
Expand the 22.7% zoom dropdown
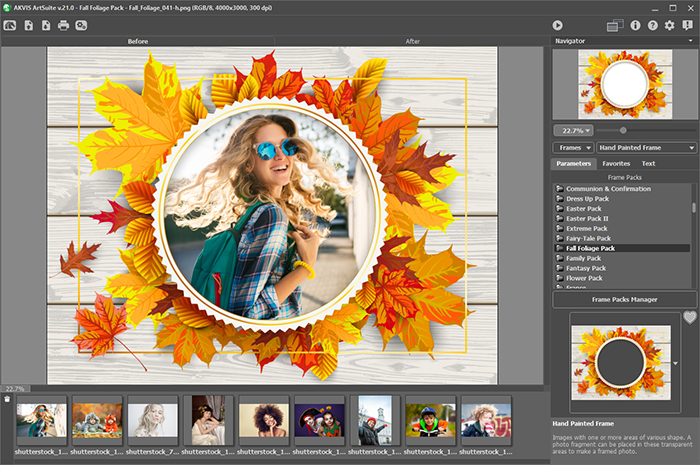(574, 130)
